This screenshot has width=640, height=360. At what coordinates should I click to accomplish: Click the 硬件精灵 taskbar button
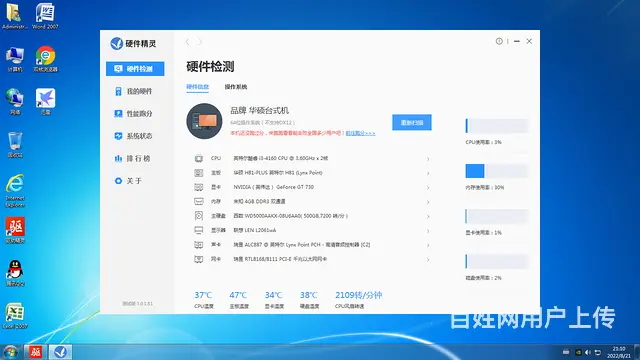(60, 352)
